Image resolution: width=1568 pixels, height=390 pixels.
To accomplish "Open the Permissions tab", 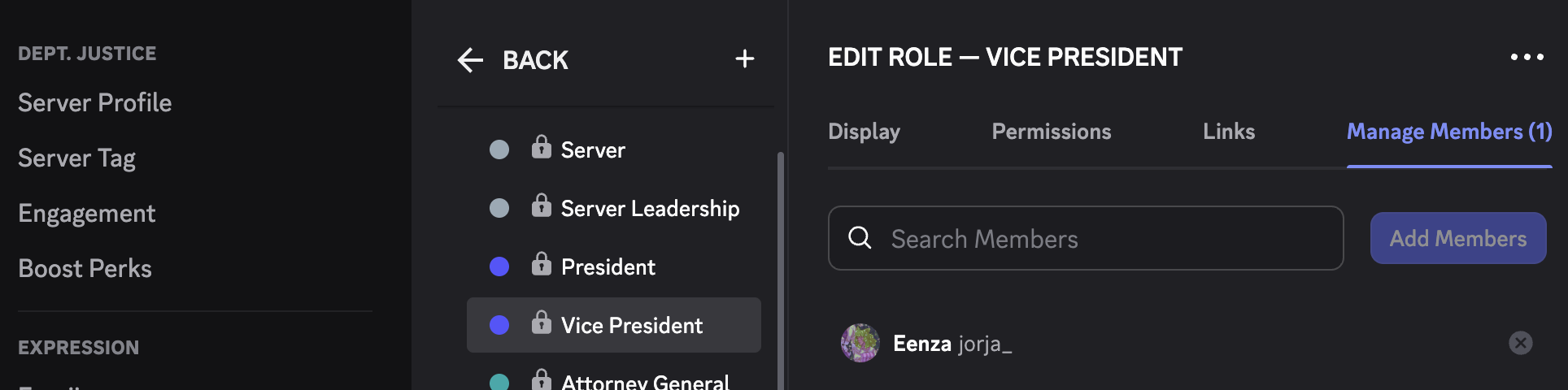I will click(x=1051, y=132).
